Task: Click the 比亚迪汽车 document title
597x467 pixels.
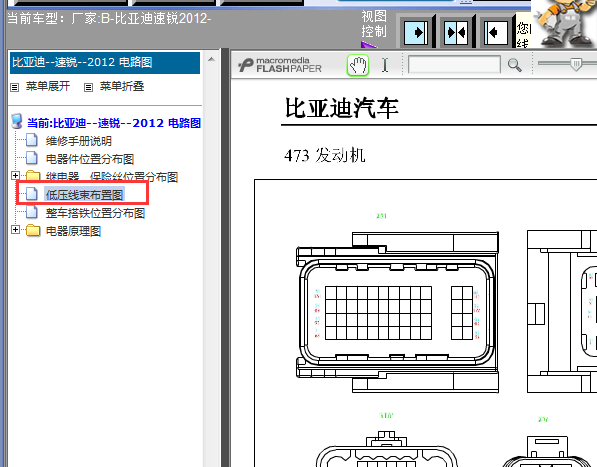Action: tap(342, 108)
